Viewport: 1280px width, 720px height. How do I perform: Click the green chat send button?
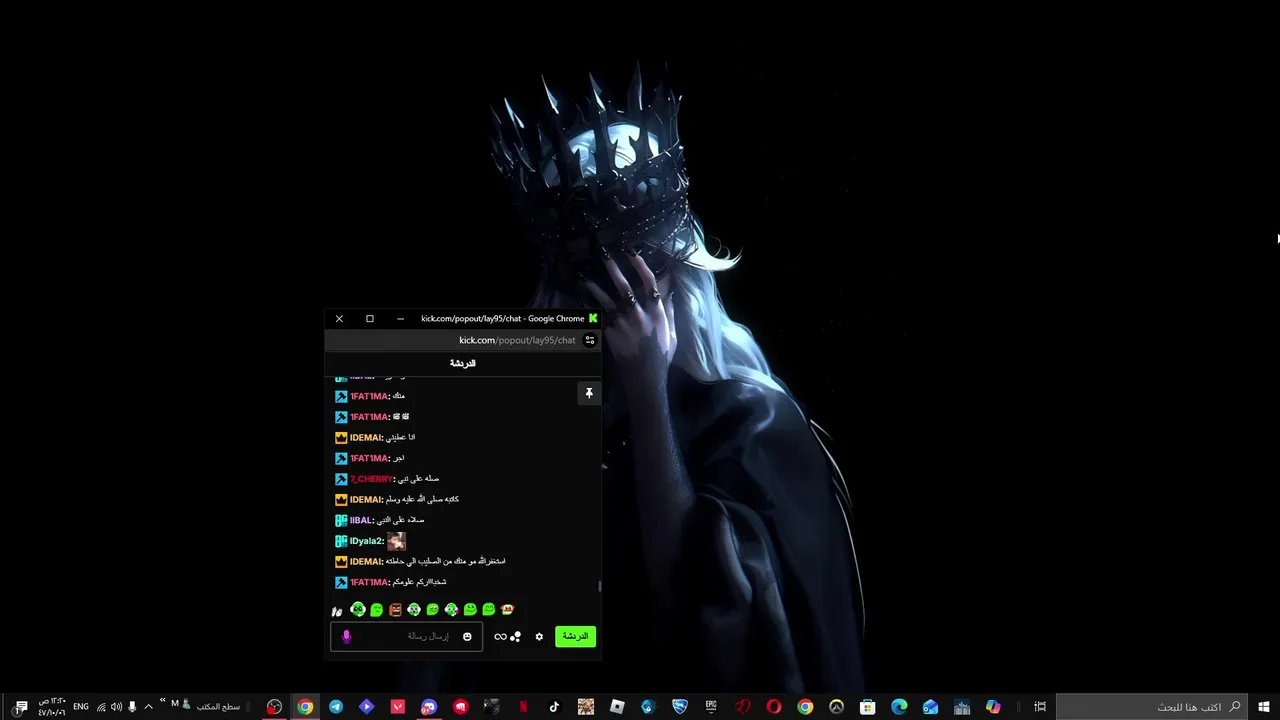[575, 636]
